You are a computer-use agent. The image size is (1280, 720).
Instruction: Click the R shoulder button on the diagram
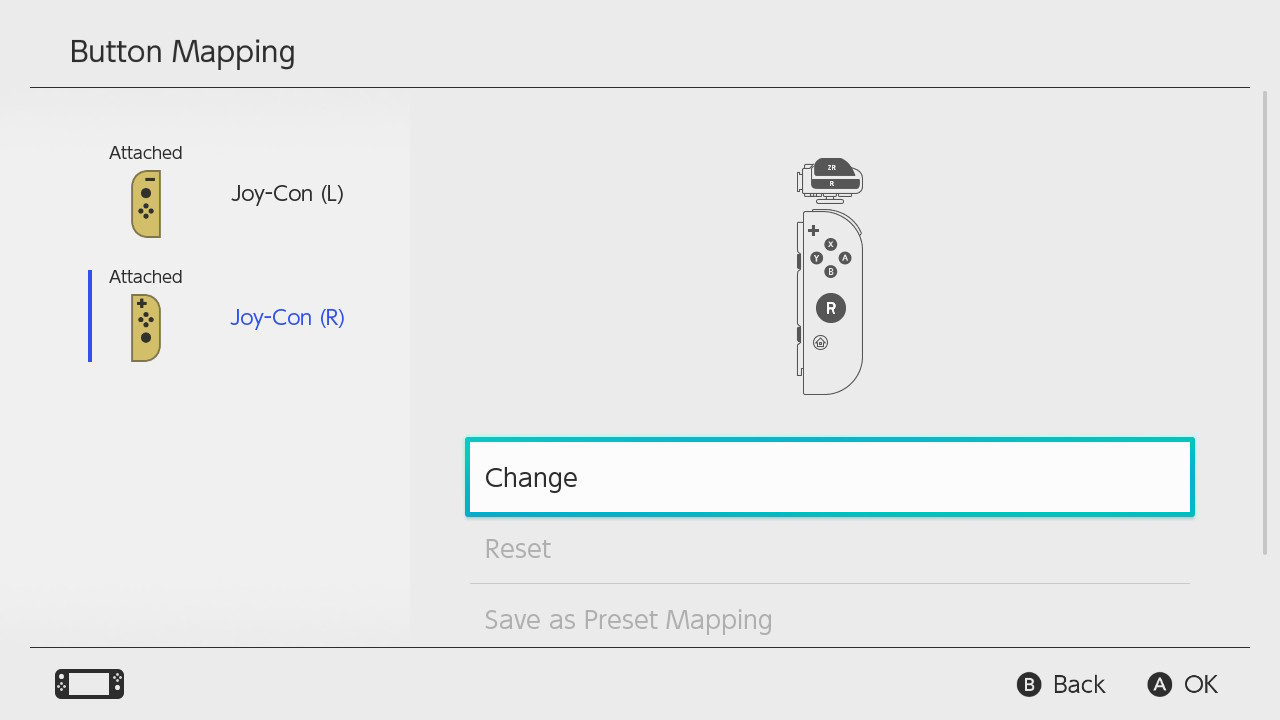pos(831,184)
